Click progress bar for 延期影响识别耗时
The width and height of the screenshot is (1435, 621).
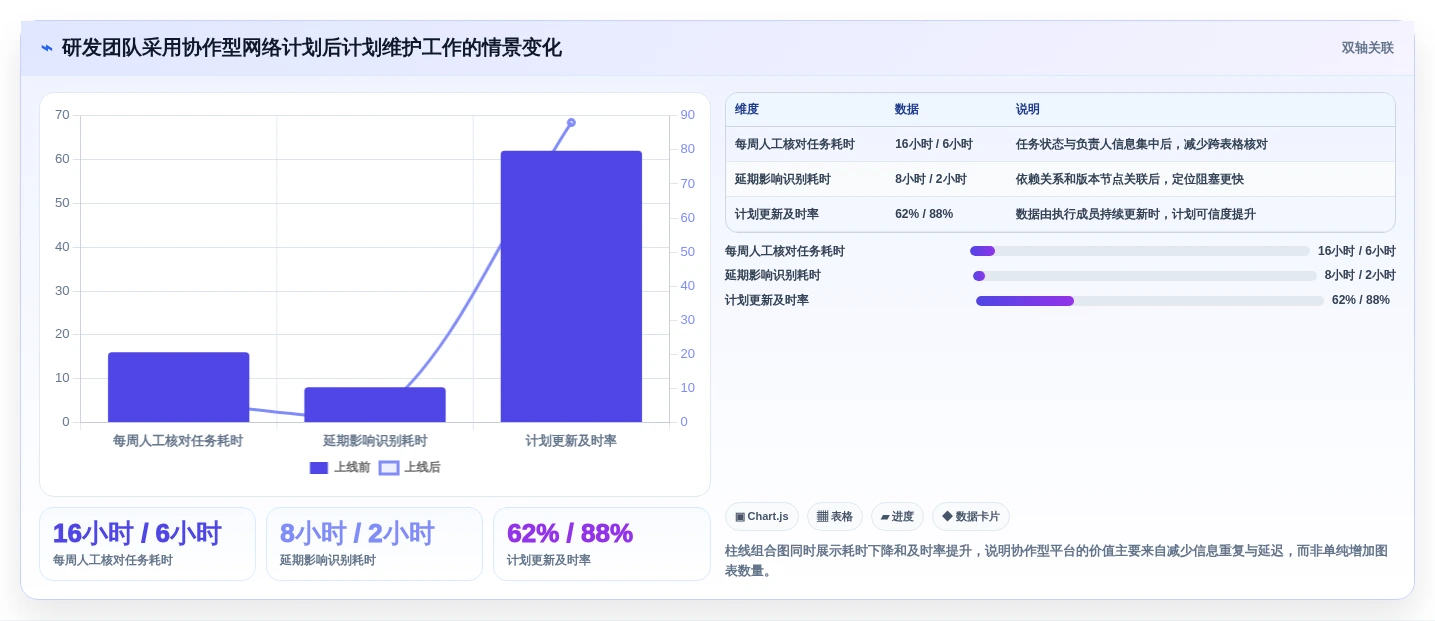click(1145, 276)
